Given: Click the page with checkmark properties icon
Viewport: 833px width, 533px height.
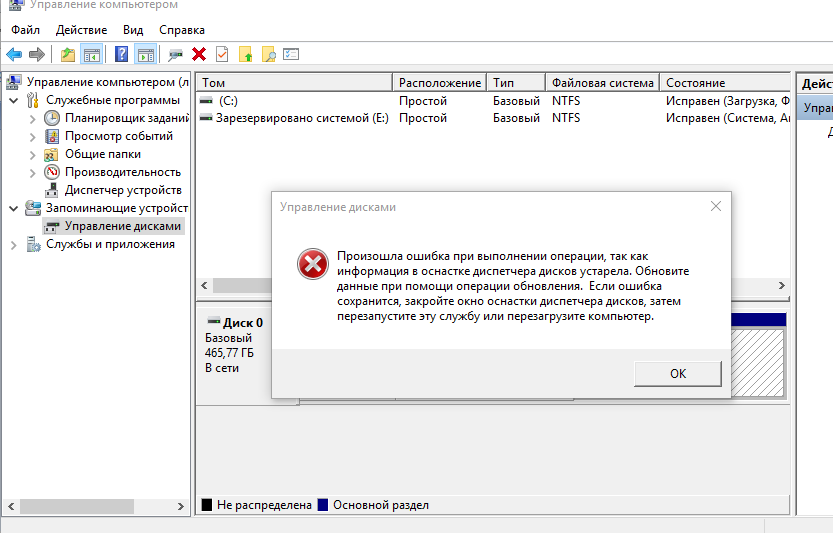Looking at the screenshot, I should point(222,54).
